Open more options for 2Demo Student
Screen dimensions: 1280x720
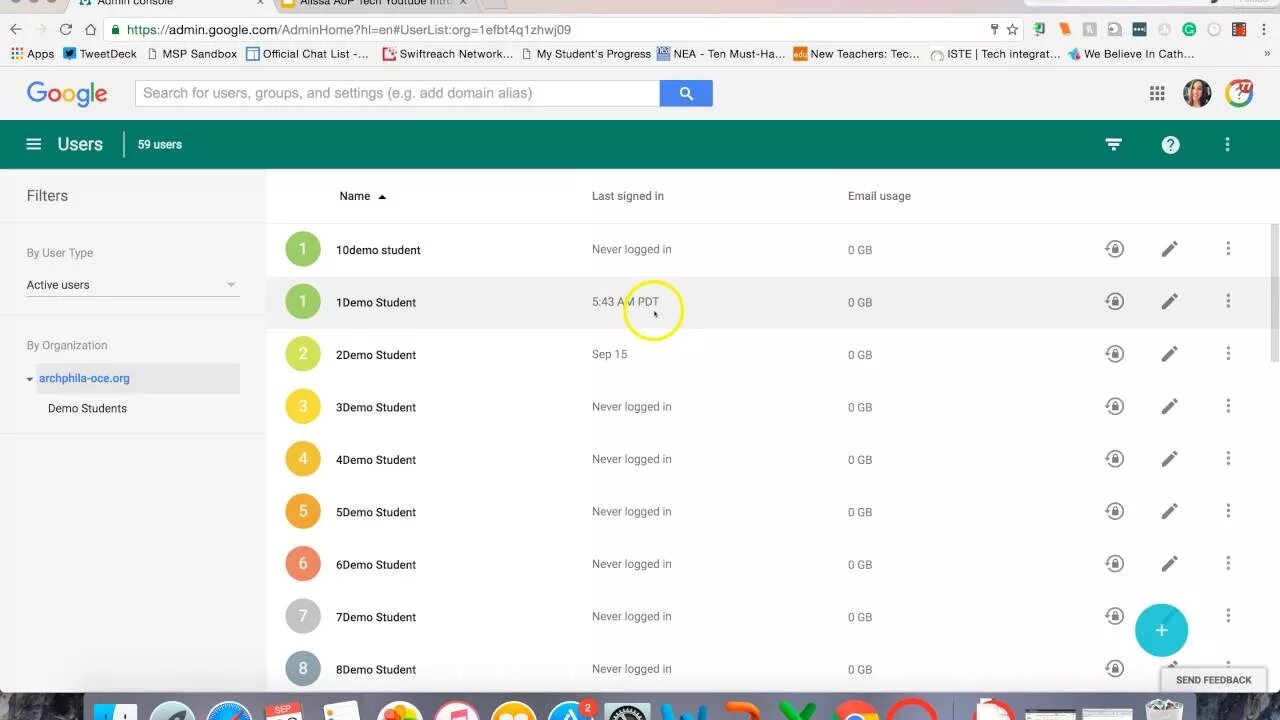pyautogui.click(x=1228, y=354)
